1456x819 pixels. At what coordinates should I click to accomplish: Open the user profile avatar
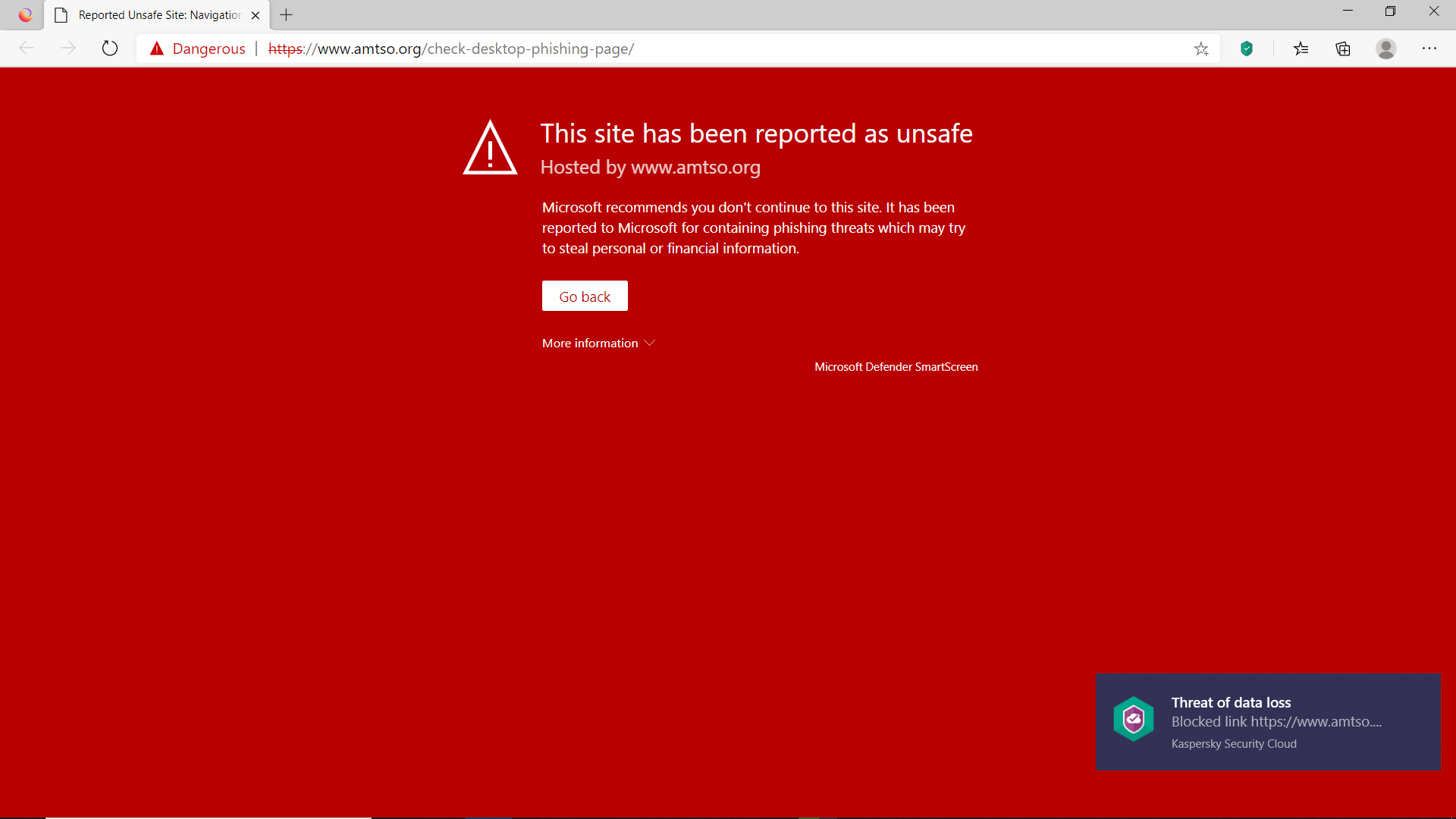coord(1386,49)
